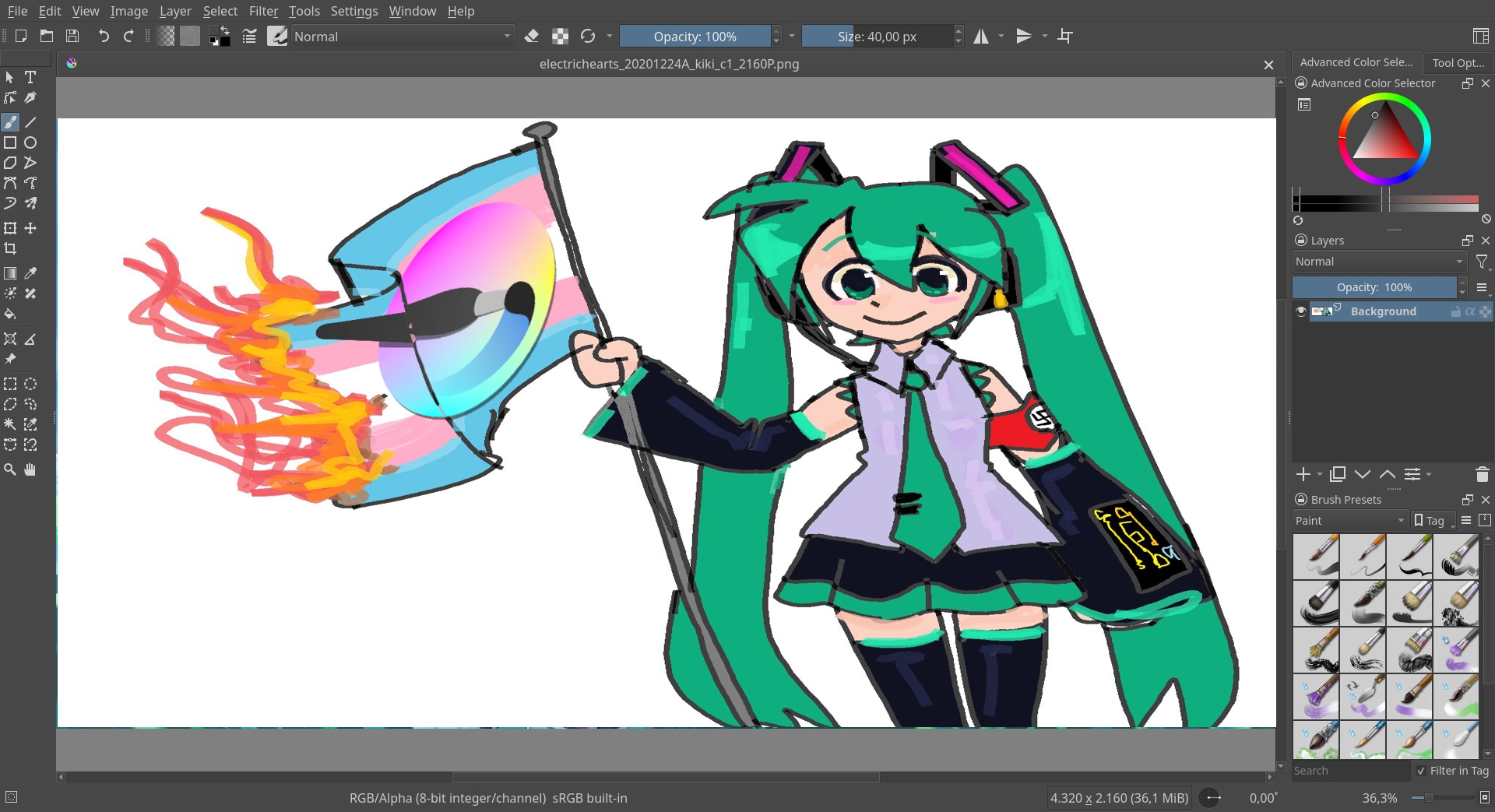1495x812 pixels.
Task: Toggle Preserve Alpha
Action: point(560,36)
